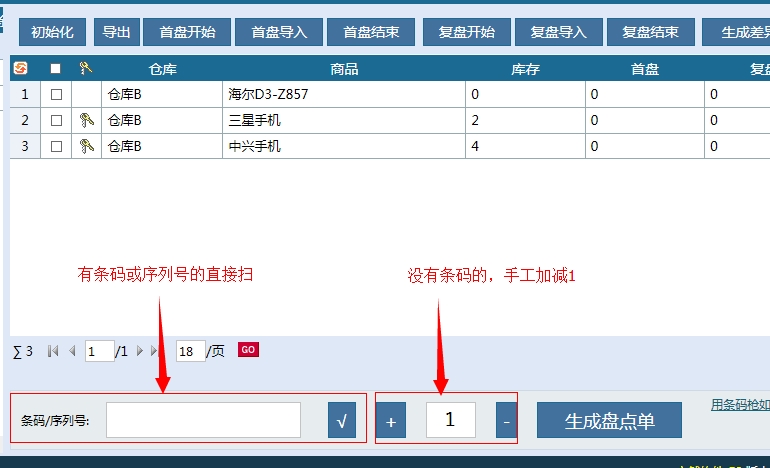Click the key icon in 三星手机 row

[86, 120]
